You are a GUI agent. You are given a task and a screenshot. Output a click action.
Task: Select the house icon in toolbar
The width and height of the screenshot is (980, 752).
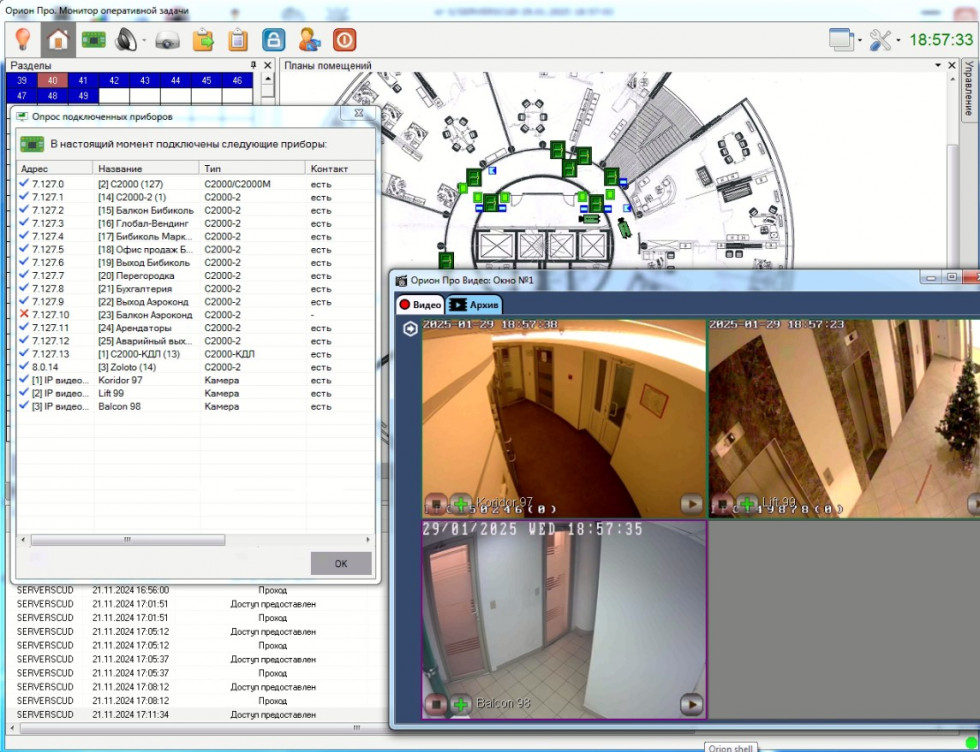click(58, 40)
